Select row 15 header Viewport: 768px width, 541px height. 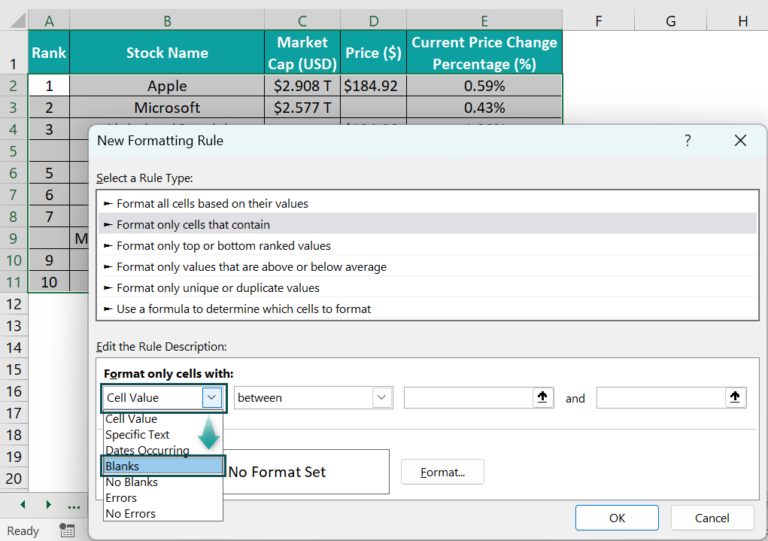click(13, 369)
